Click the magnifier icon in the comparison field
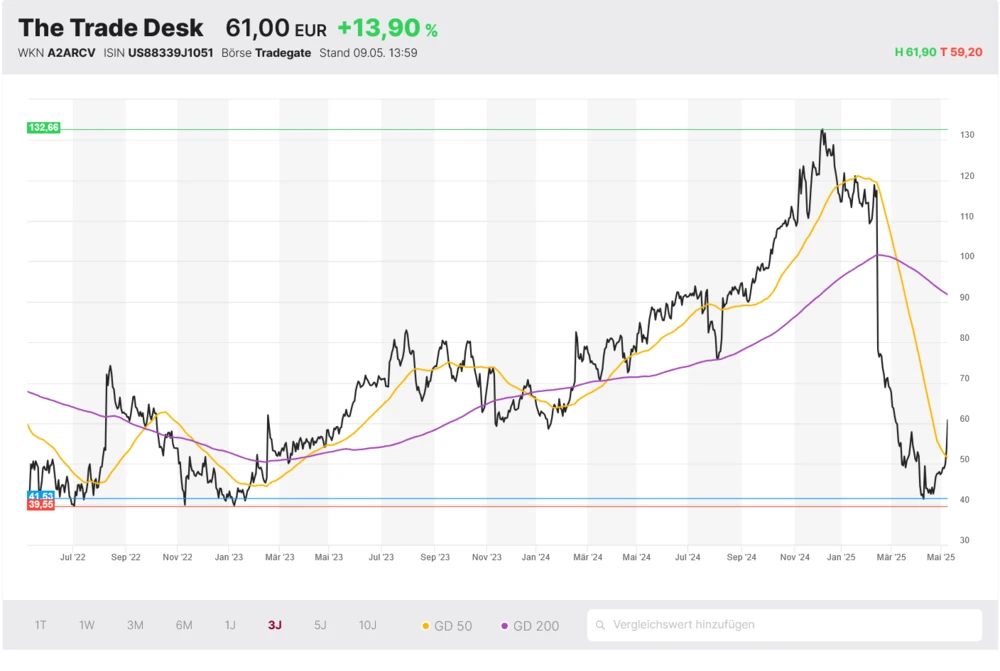Viewport: 1000px width, 671px height. (x=601, y=626)
